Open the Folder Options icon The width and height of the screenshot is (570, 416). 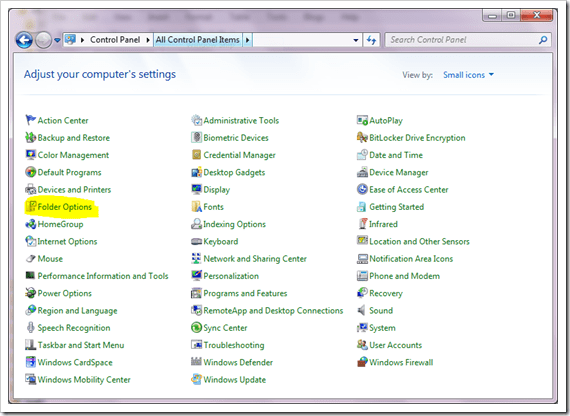tap(32, 207)
